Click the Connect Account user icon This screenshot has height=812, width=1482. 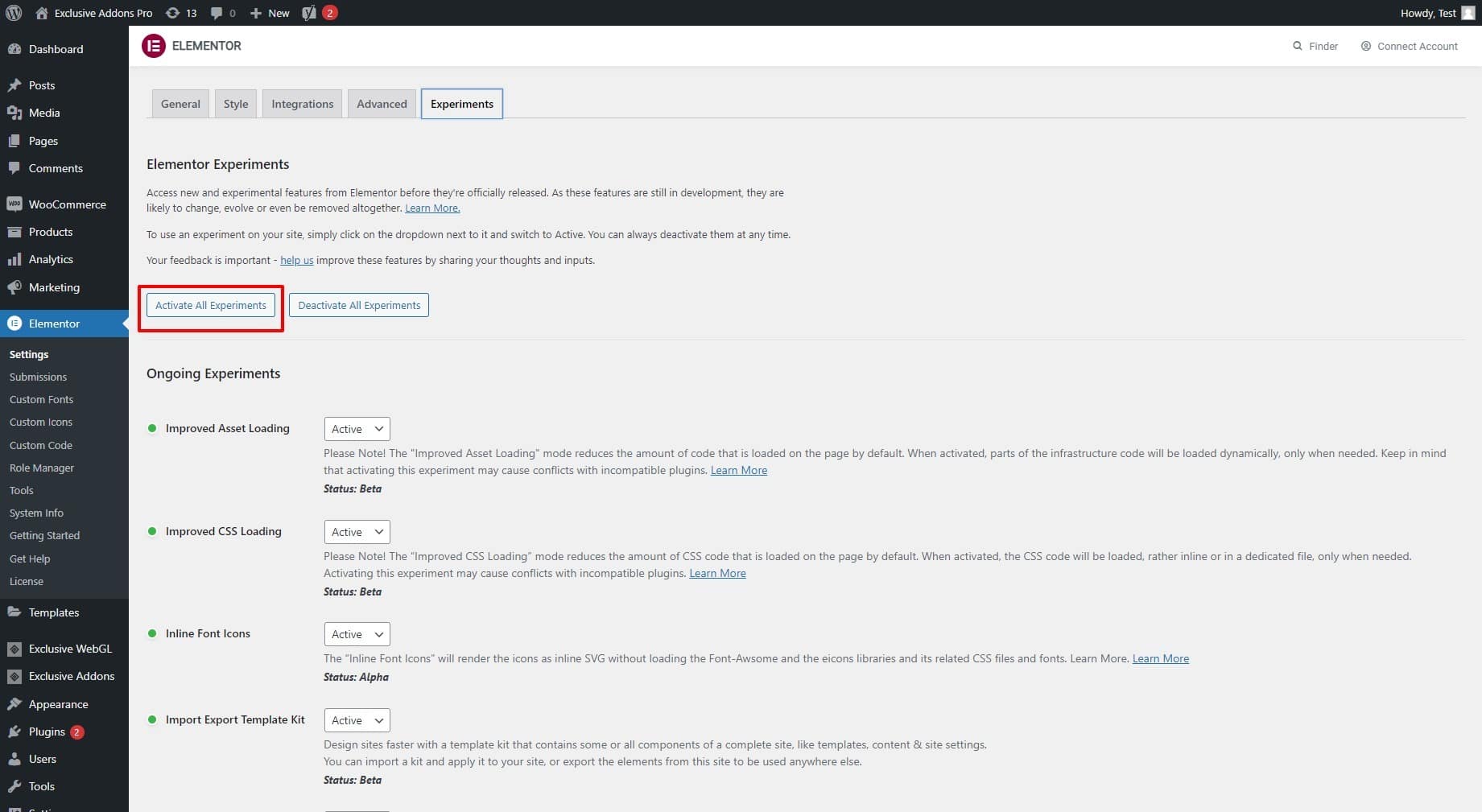coord(1365,46)
